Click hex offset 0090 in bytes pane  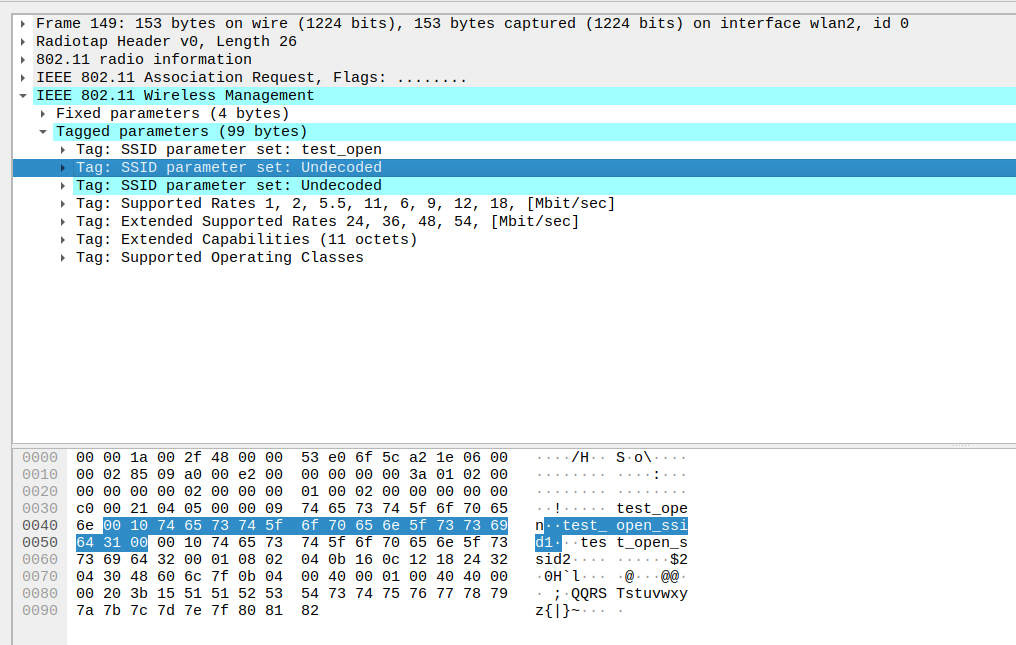point(40,610)
